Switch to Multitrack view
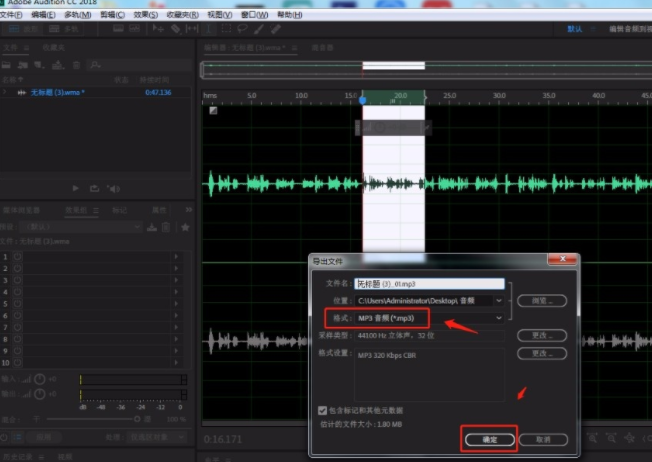The height and width of the screenshot is (462, 652). pyautogui.click(x=64, y=29)
